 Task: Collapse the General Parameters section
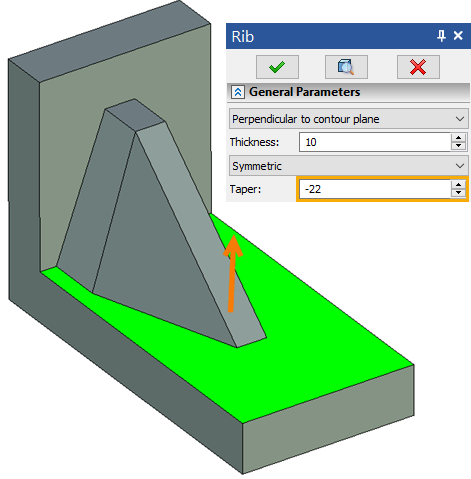pos(238,92)
